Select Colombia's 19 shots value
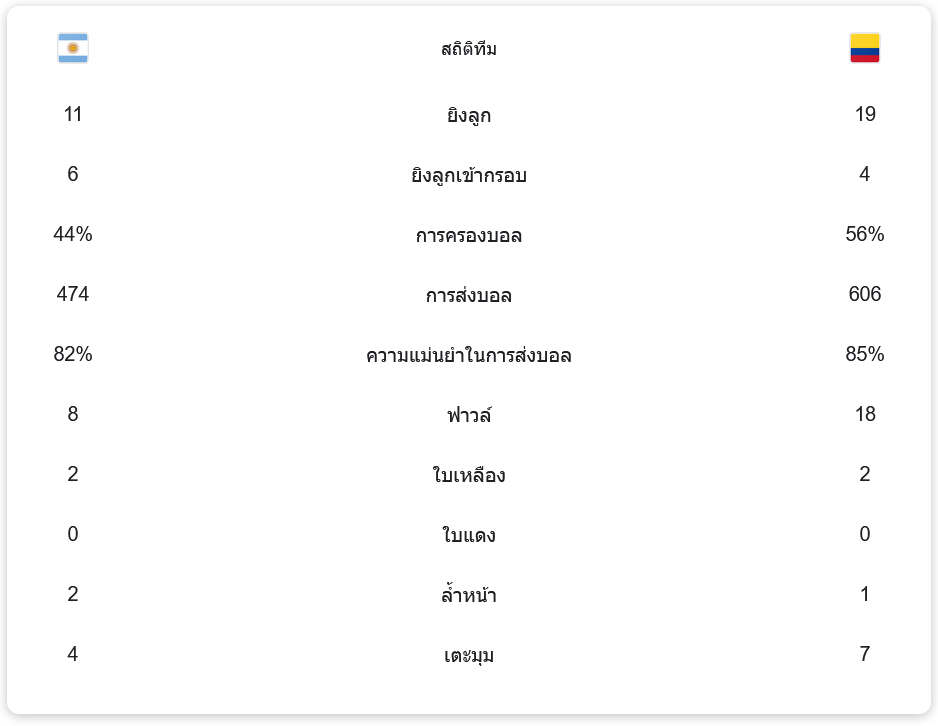938x726 pixels. [x=864, y=114]
